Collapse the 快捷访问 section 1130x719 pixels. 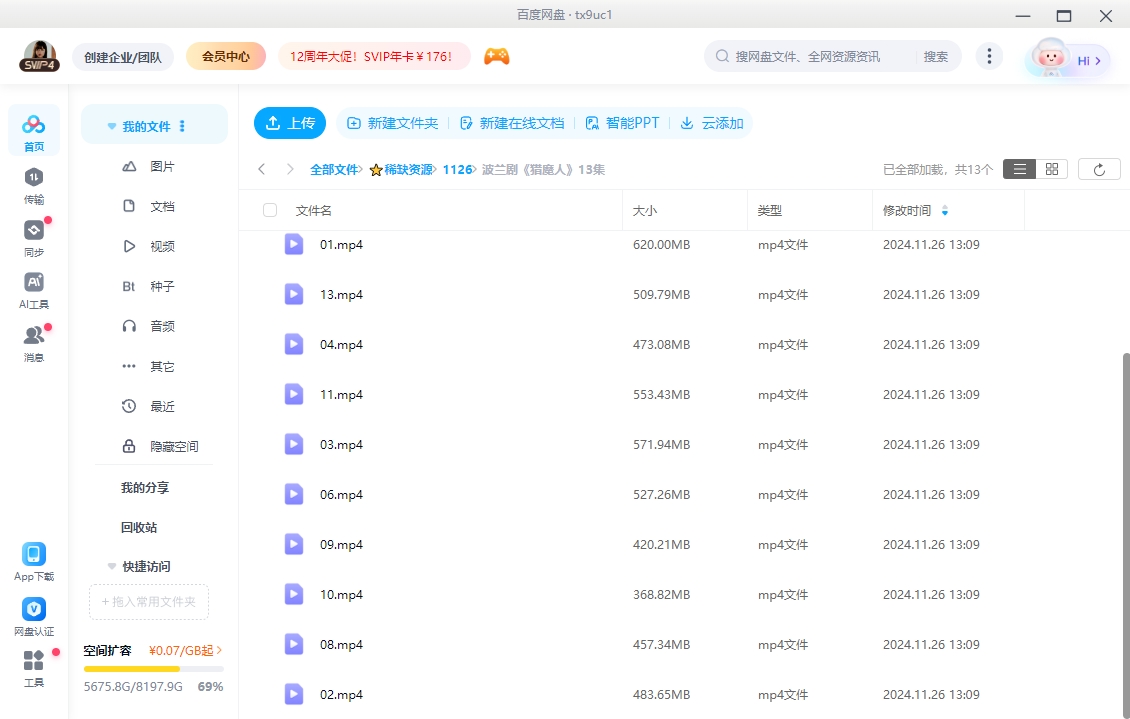tap(112, 566)
